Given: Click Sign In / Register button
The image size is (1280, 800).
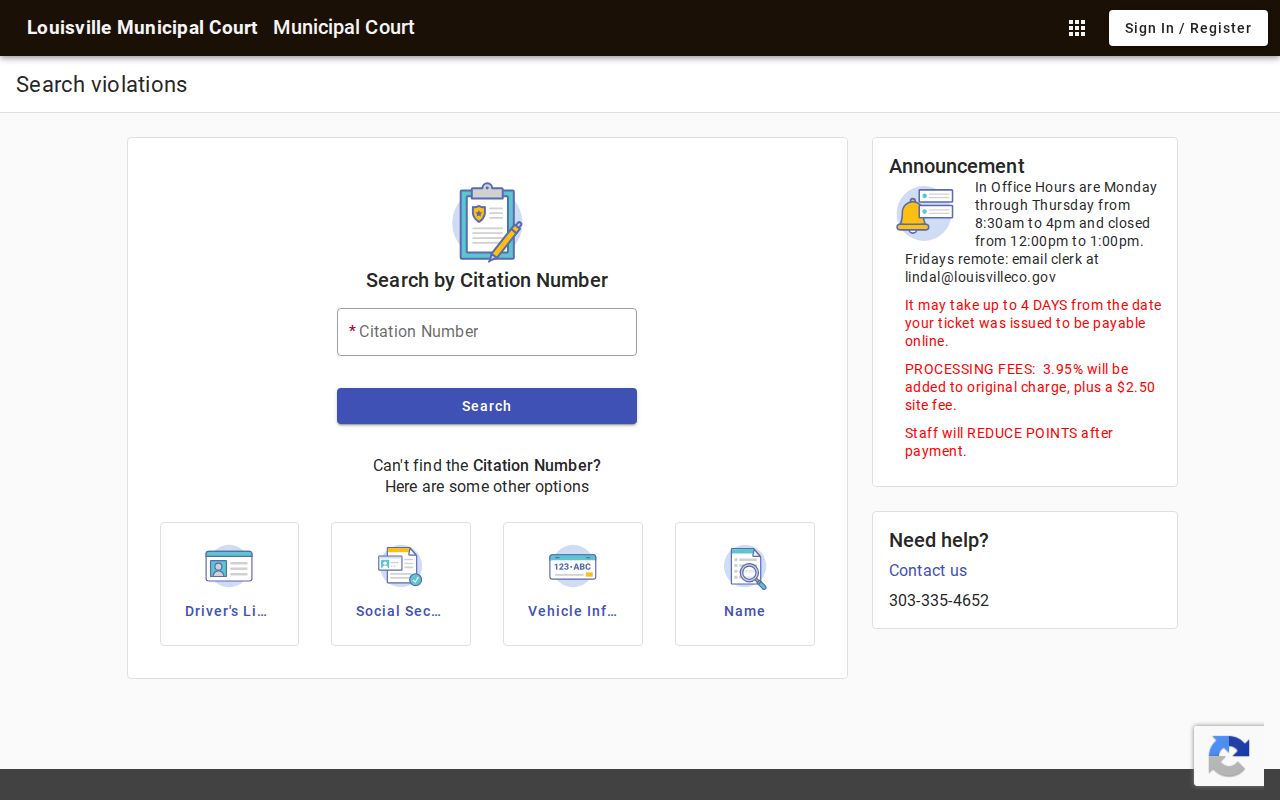Looking at the screenshot, I should 1188,28.
